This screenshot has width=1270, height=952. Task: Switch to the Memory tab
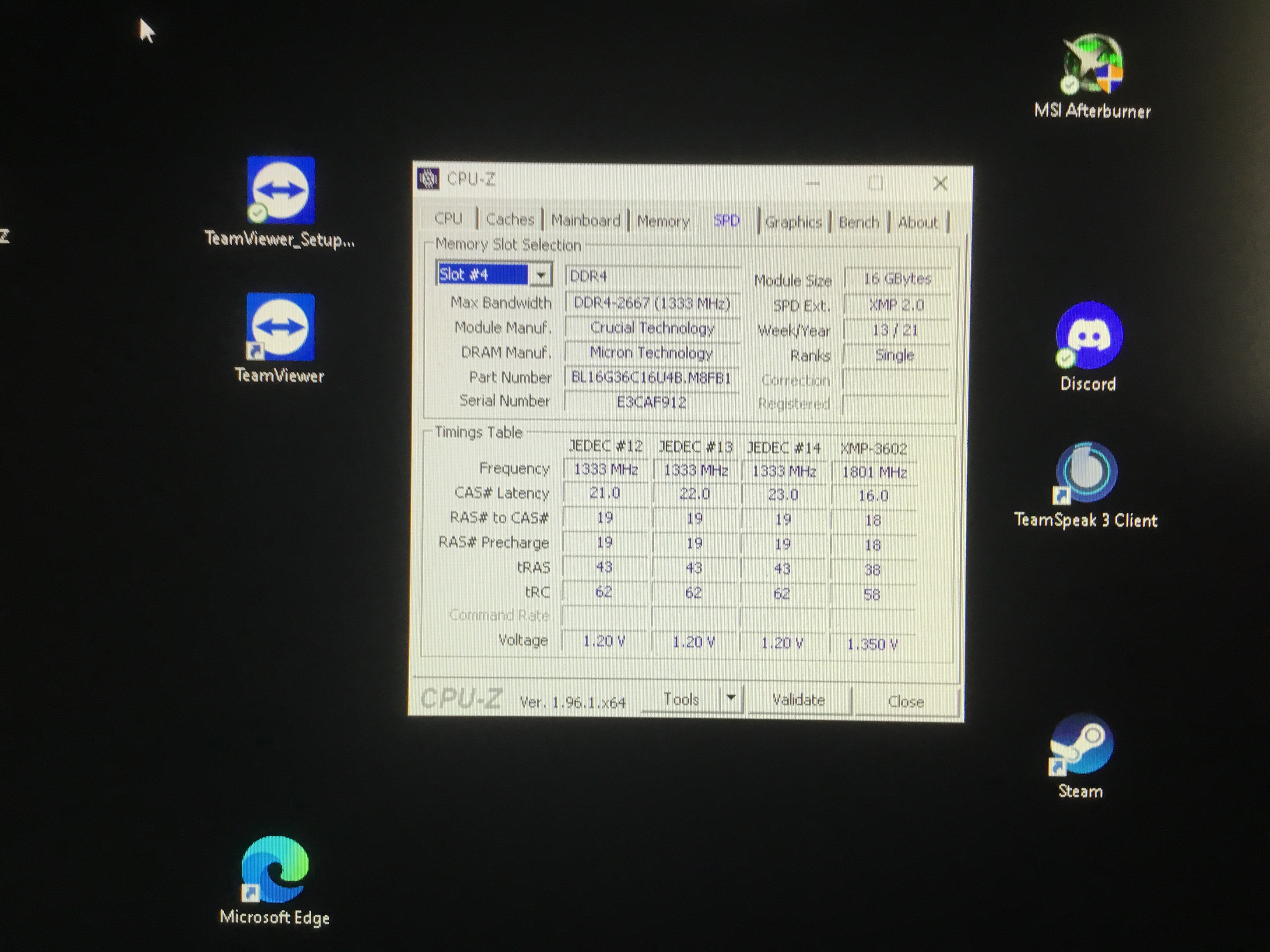click(663, 221)
